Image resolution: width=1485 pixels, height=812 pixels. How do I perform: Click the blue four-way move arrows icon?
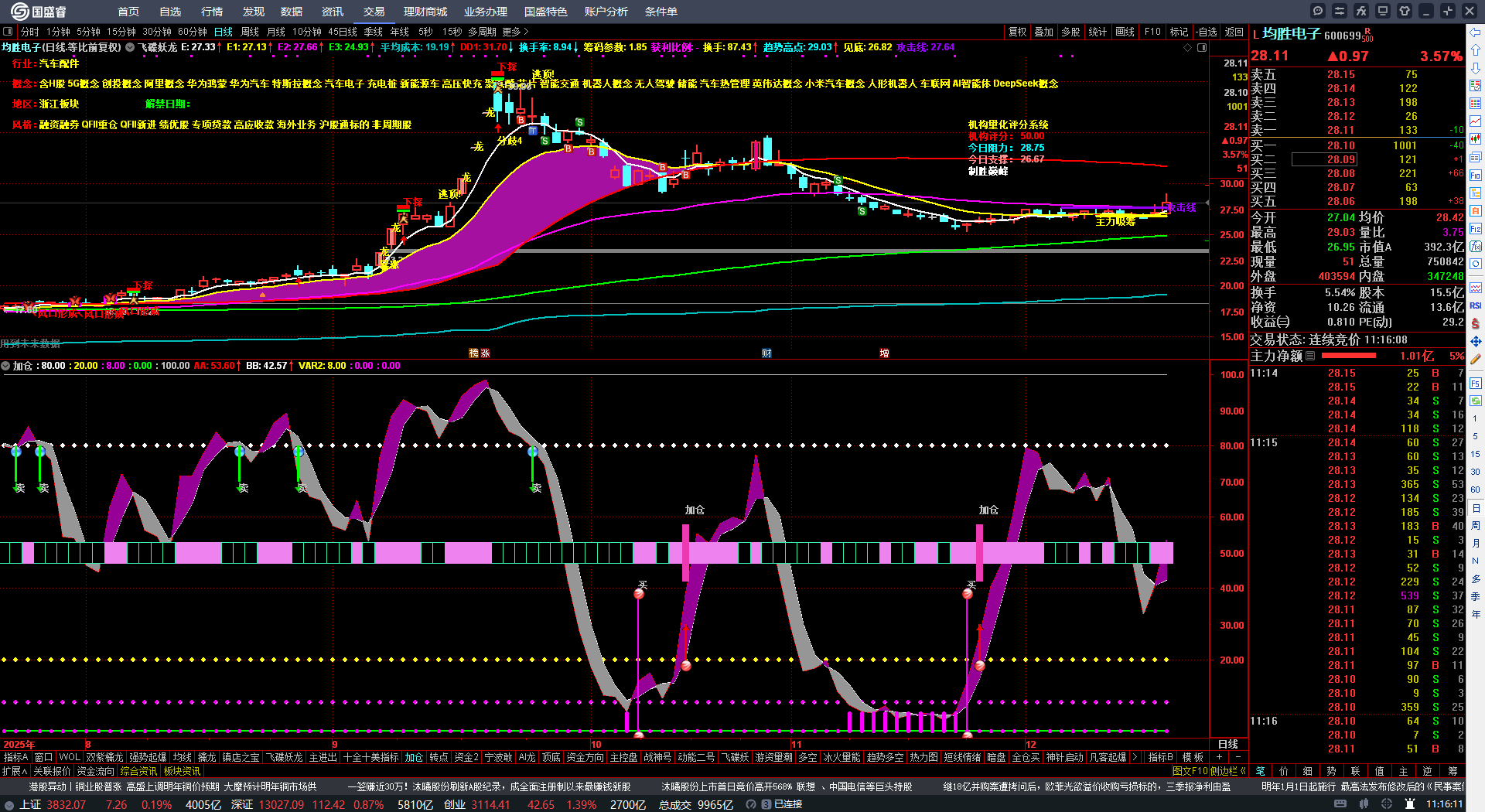1476,341
